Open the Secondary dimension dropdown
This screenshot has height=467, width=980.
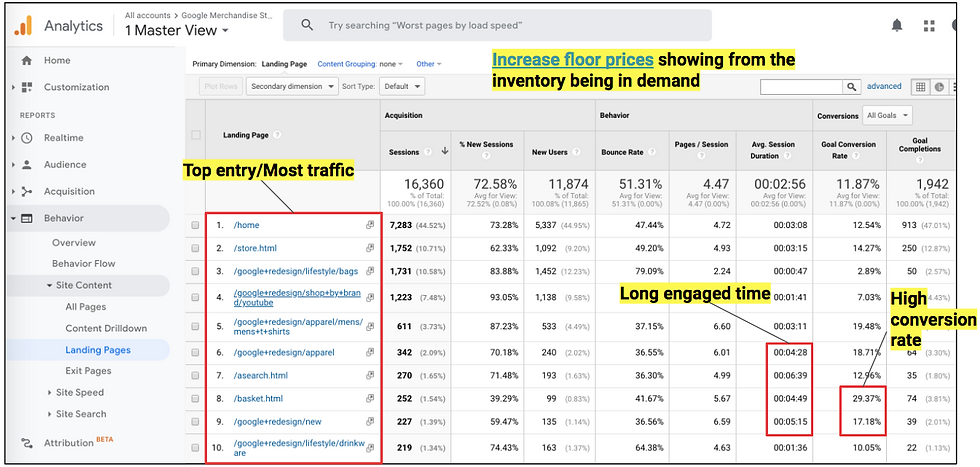coord(292,86)
